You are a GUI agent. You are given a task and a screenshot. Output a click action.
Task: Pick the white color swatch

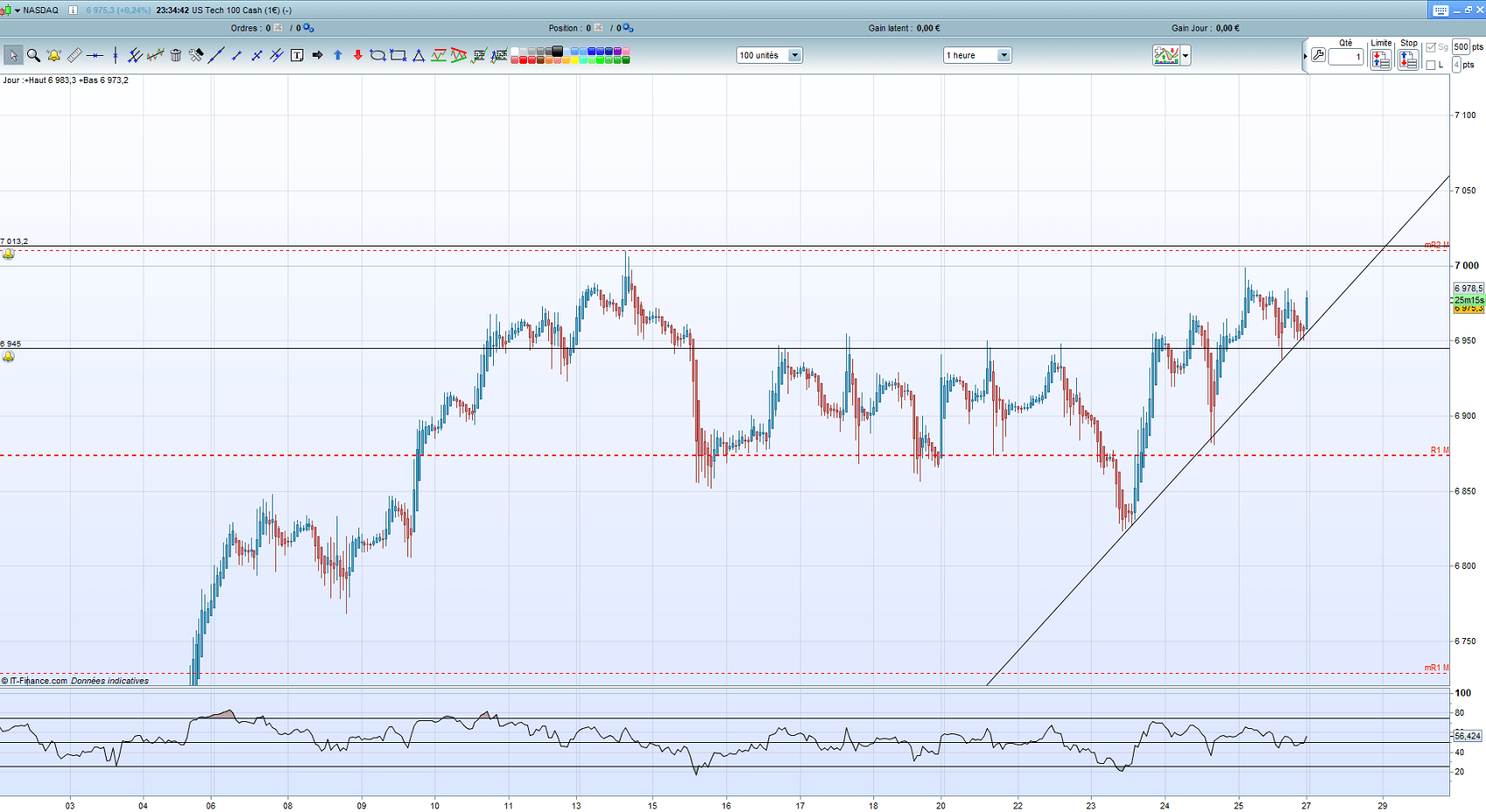(x=515, y=52)
